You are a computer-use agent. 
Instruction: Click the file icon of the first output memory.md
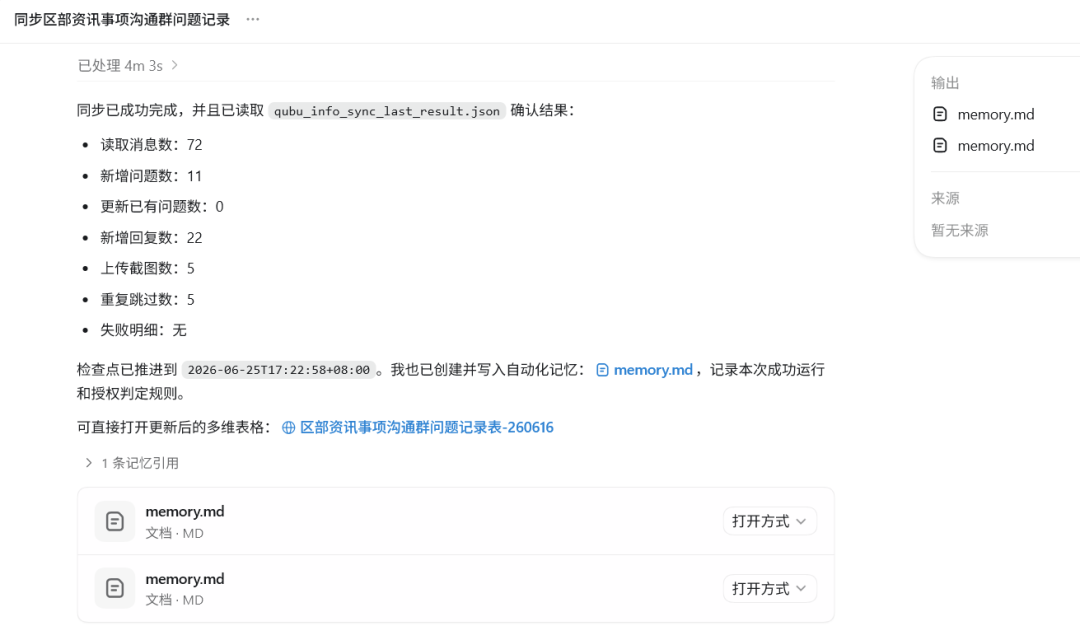click(x=939, y=114)
